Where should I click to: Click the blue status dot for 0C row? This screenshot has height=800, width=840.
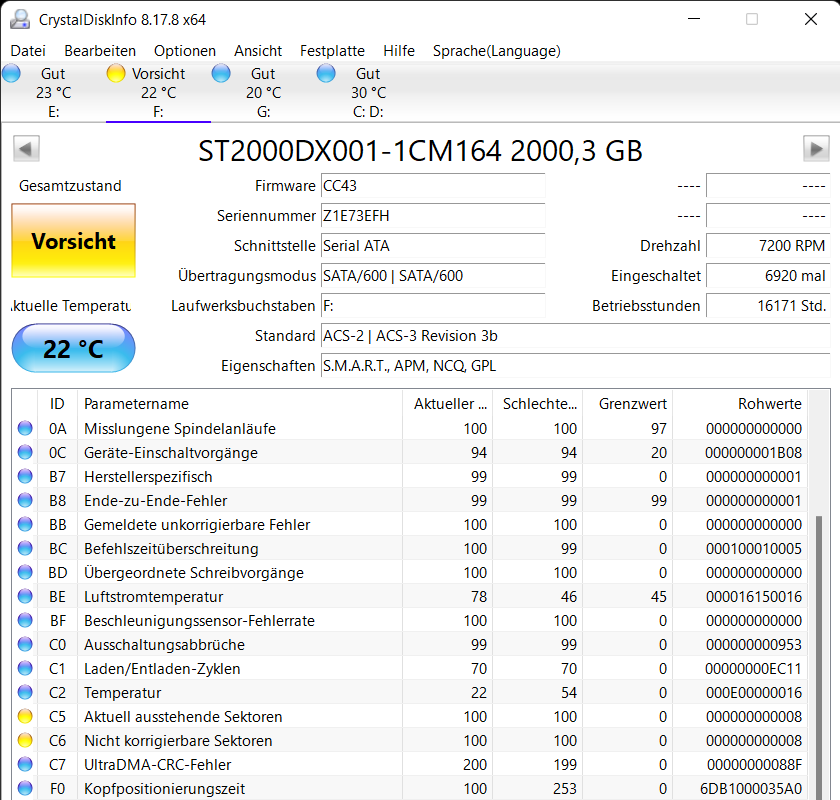pyautogui.click(x=25, y=452)
